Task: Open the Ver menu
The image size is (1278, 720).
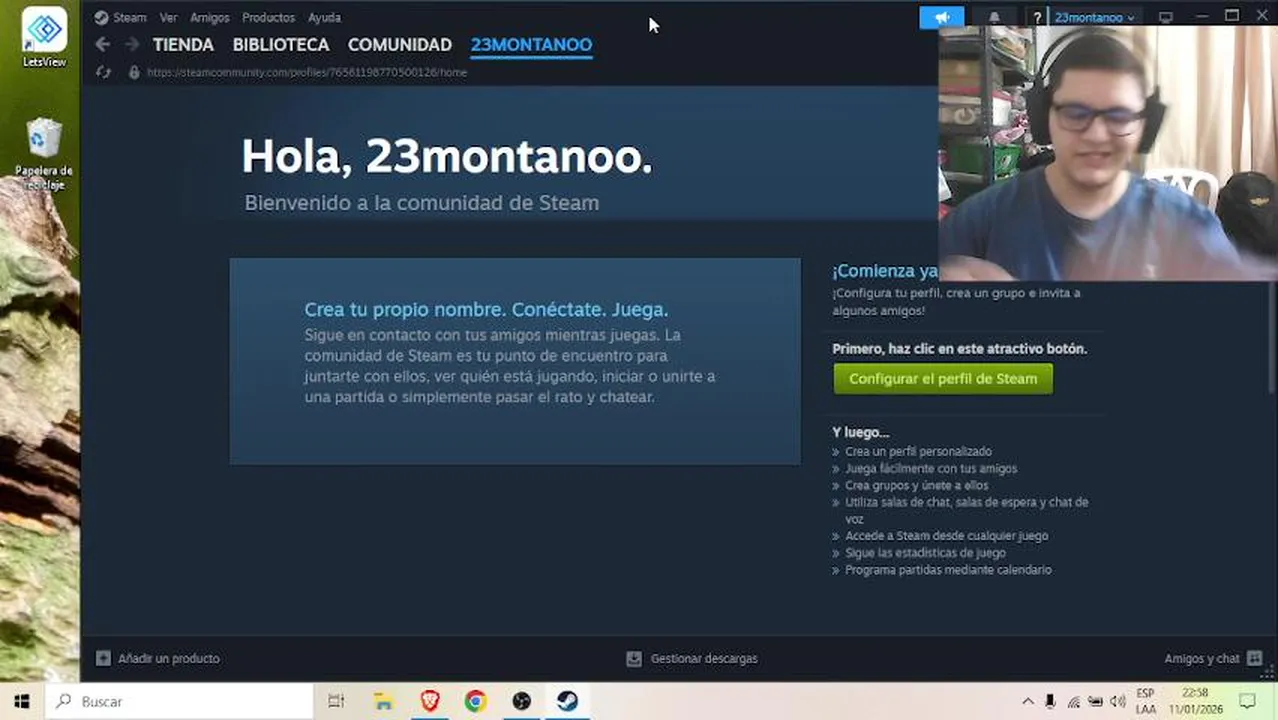Action: pyautogui.click(x=168, y=17)
